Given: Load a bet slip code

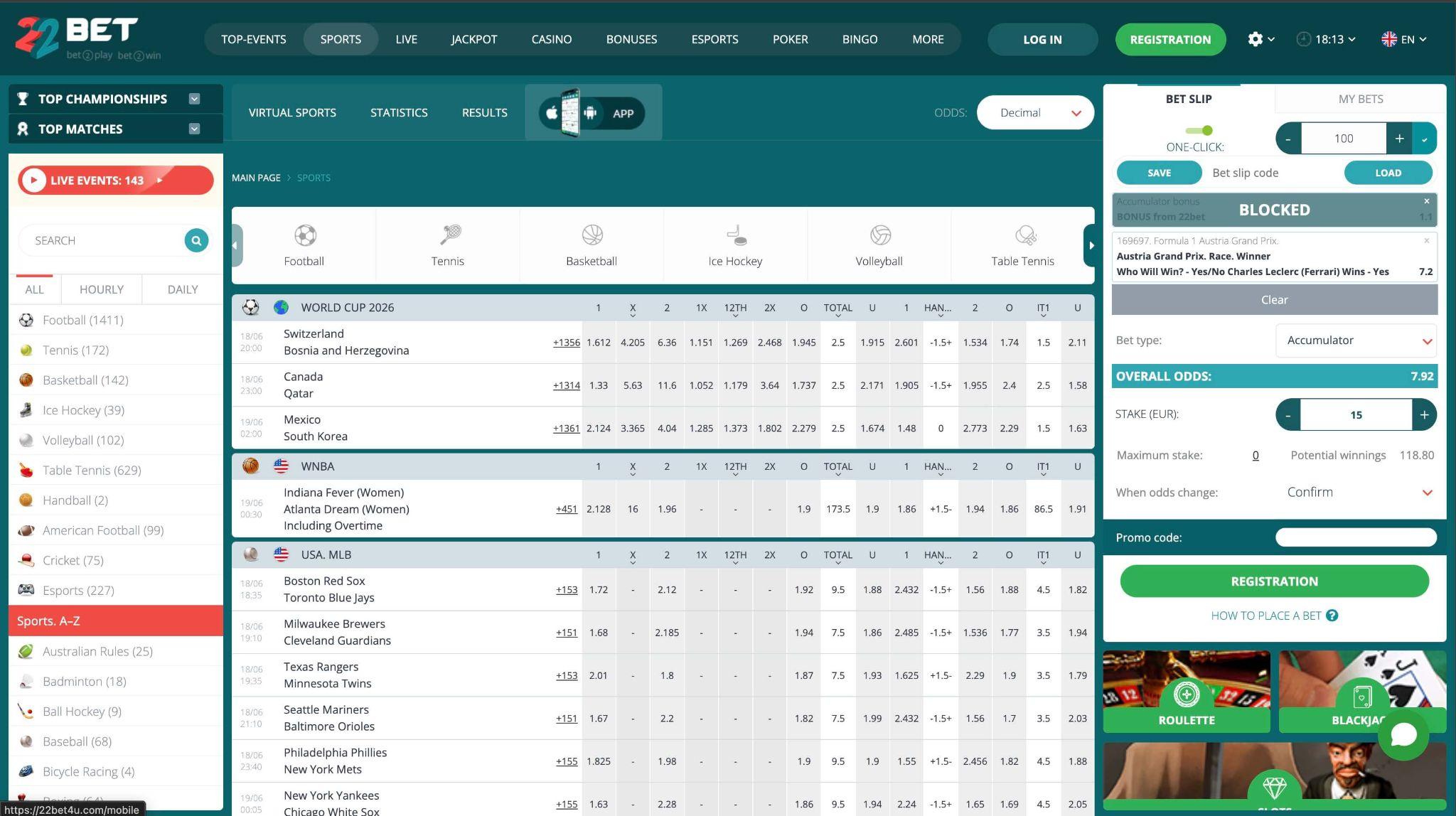Looking at the screenshot, I should click(1388, 173).
